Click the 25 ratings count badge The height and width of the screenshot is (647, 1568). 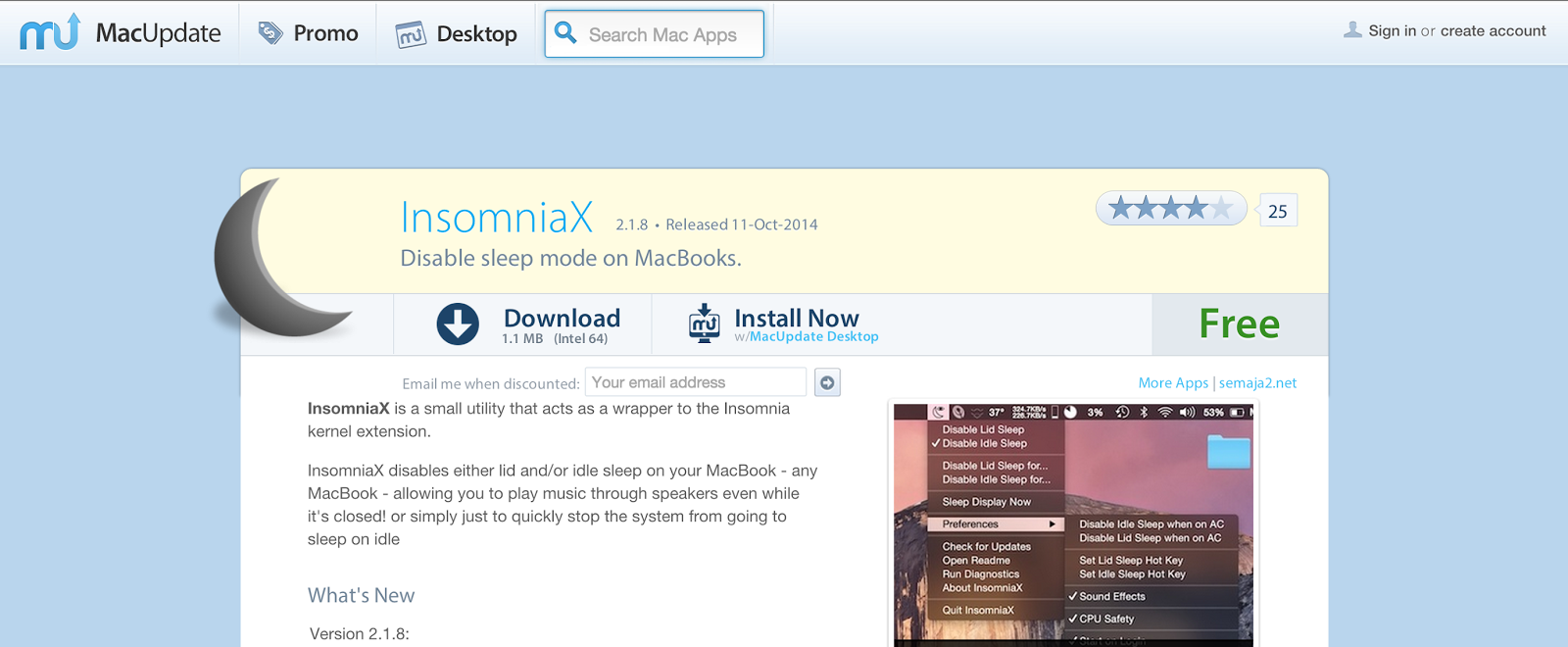pos(1278,211)
